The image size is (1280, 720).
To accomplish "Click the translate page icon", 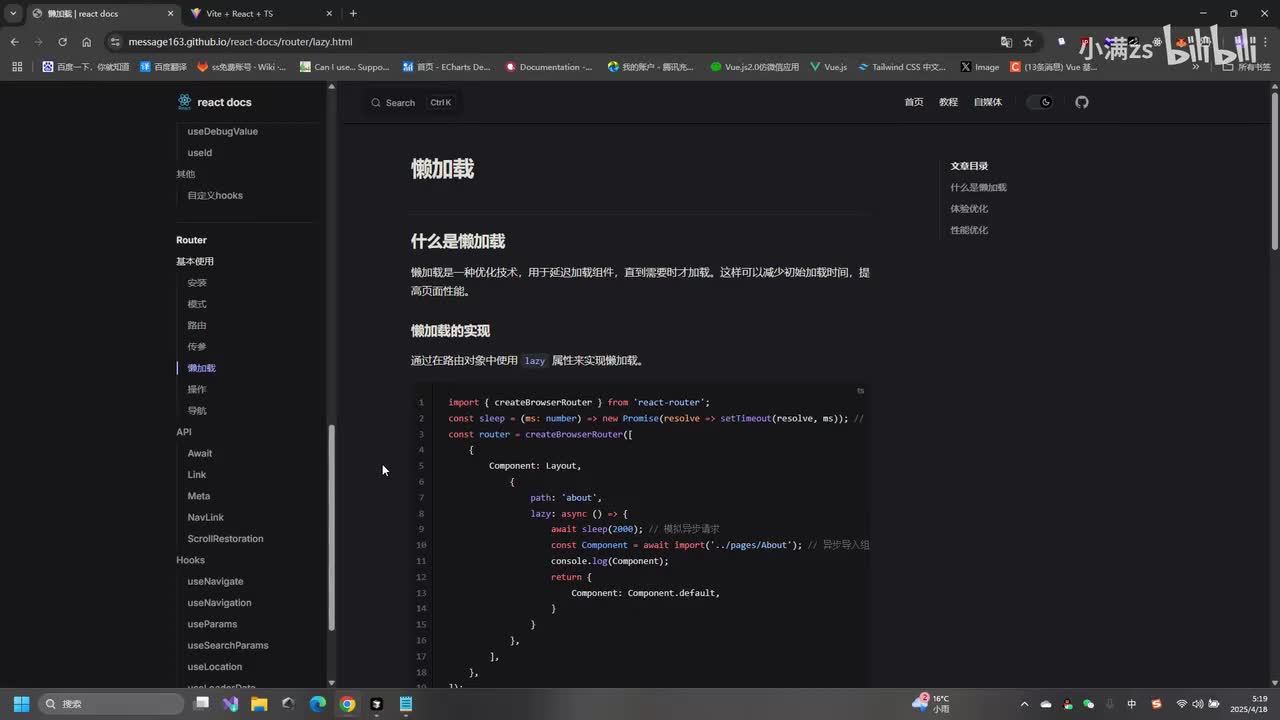I will 1006,42.
